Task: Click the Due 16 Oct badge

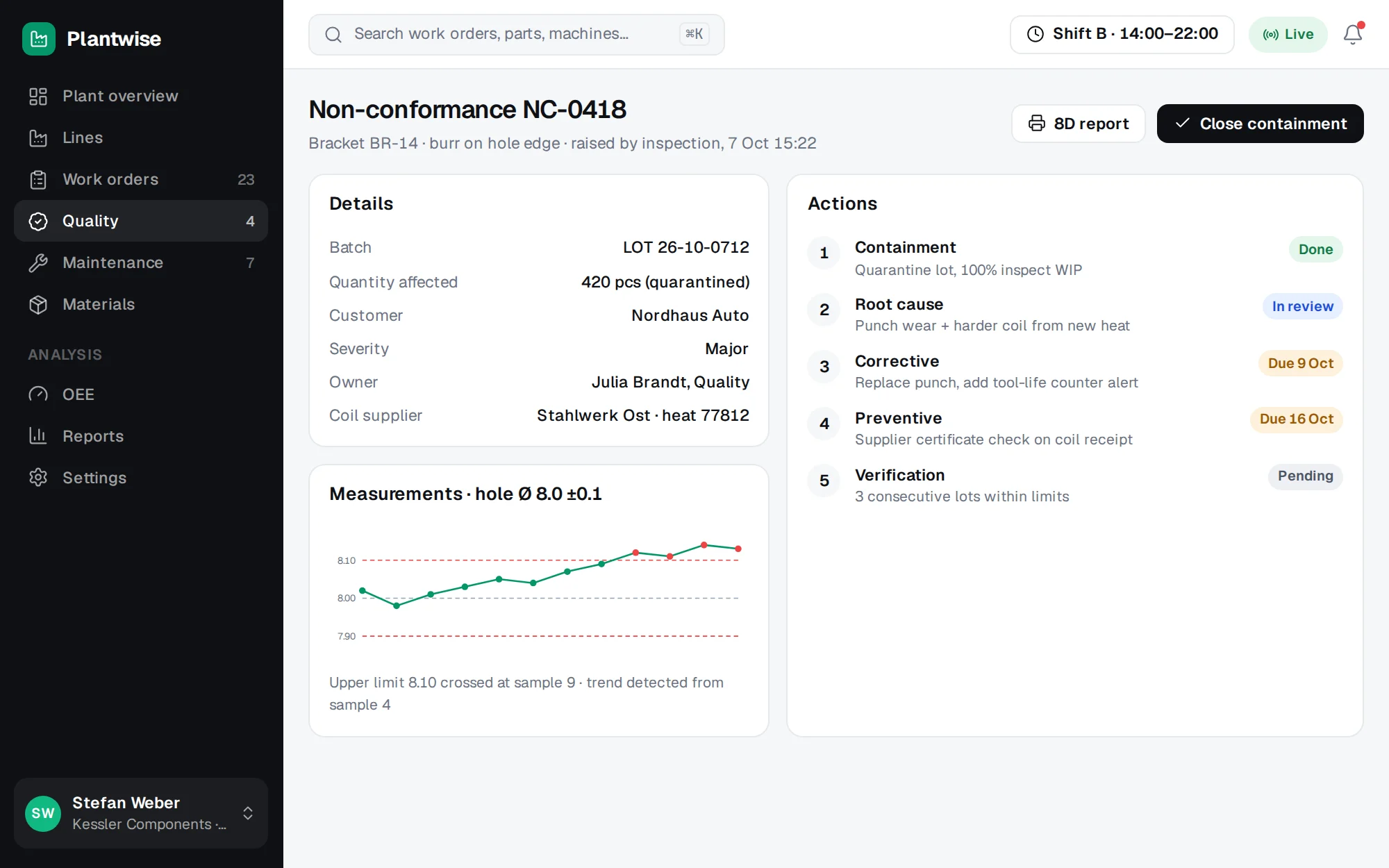Action: pyautogui.click(x=1296, y=419)
